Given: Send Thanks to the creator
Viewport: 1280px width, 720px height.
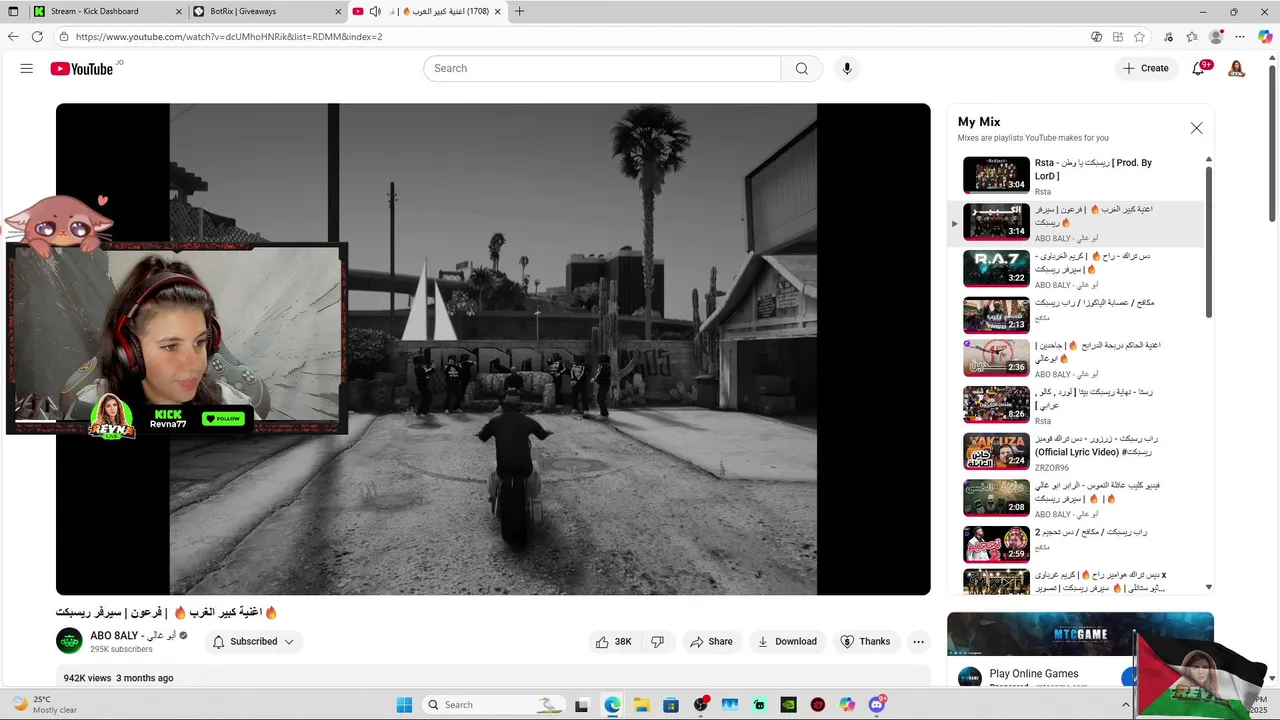Looking at the screenshot, I should click(865, 642).
